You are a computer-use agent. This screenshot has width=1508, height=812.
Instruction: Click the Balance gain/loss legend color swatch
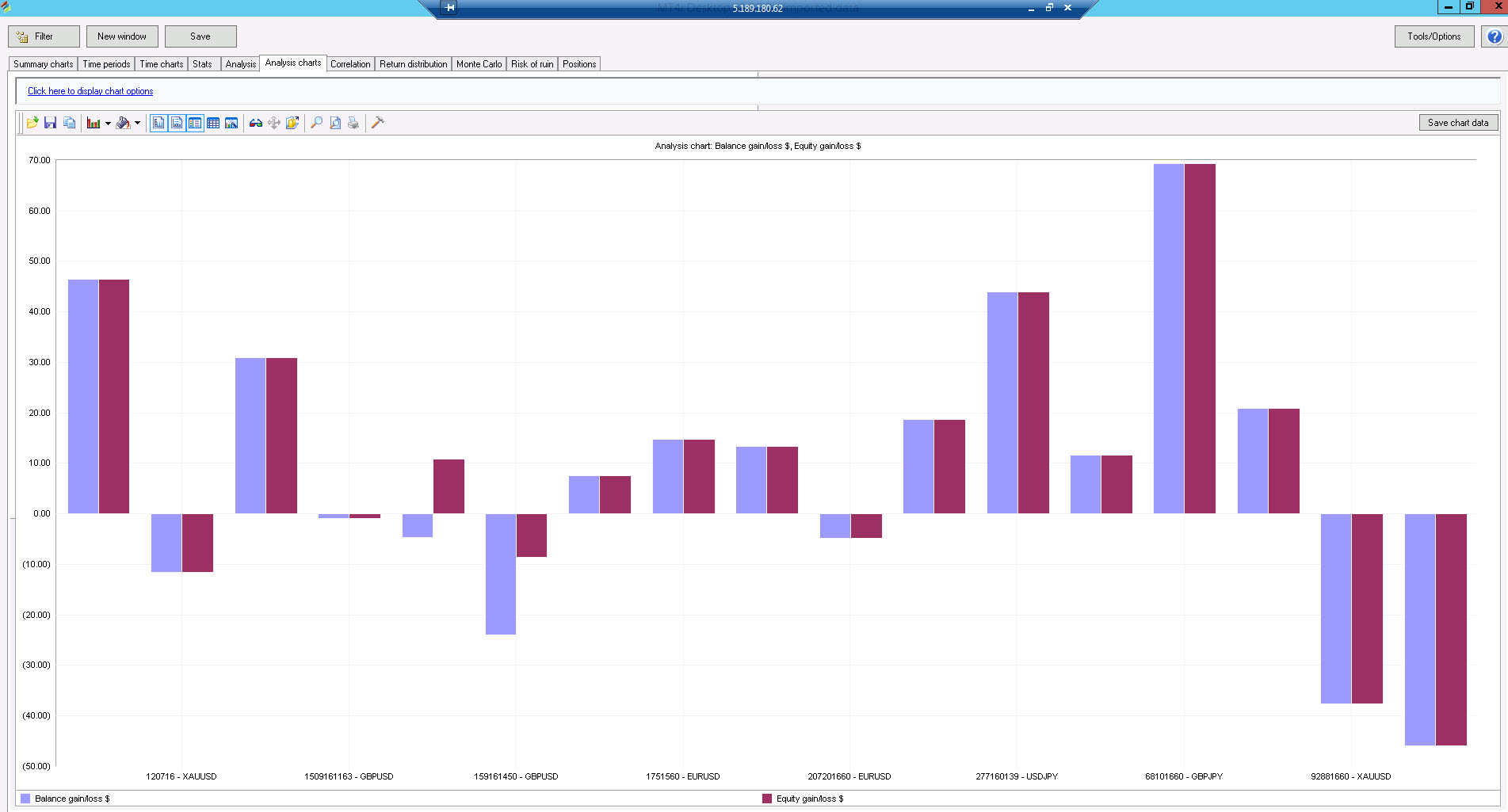25,799
